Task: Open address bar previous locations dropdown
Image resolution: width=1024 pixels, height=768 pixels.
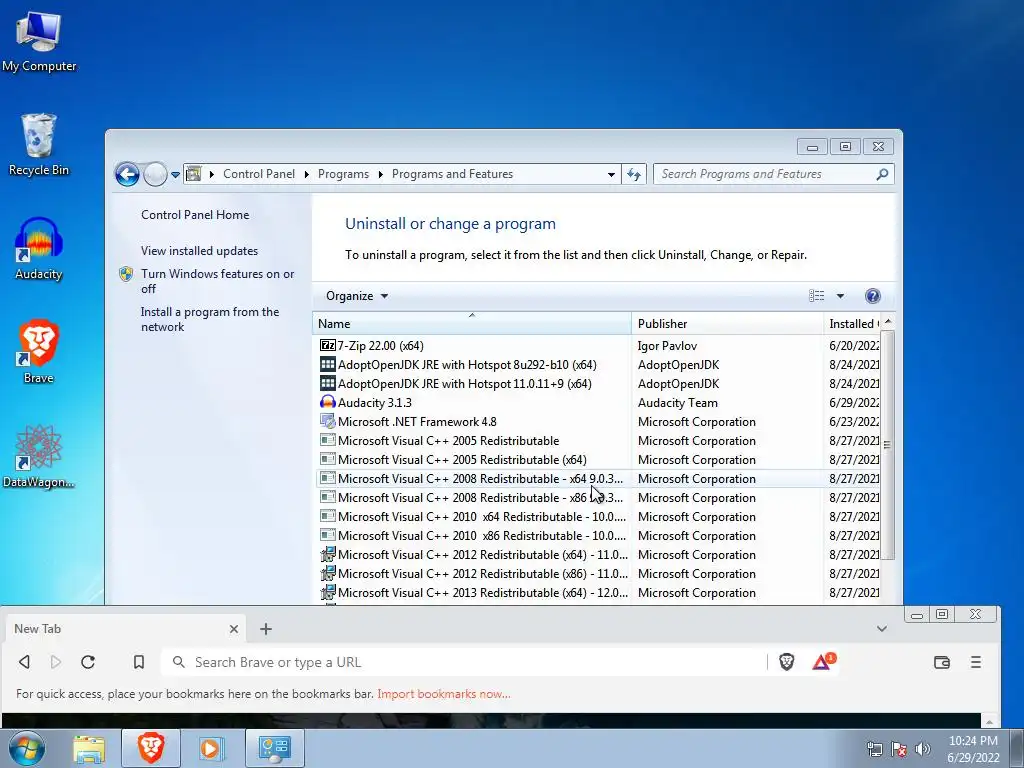Action: click(x=611, y=174)
